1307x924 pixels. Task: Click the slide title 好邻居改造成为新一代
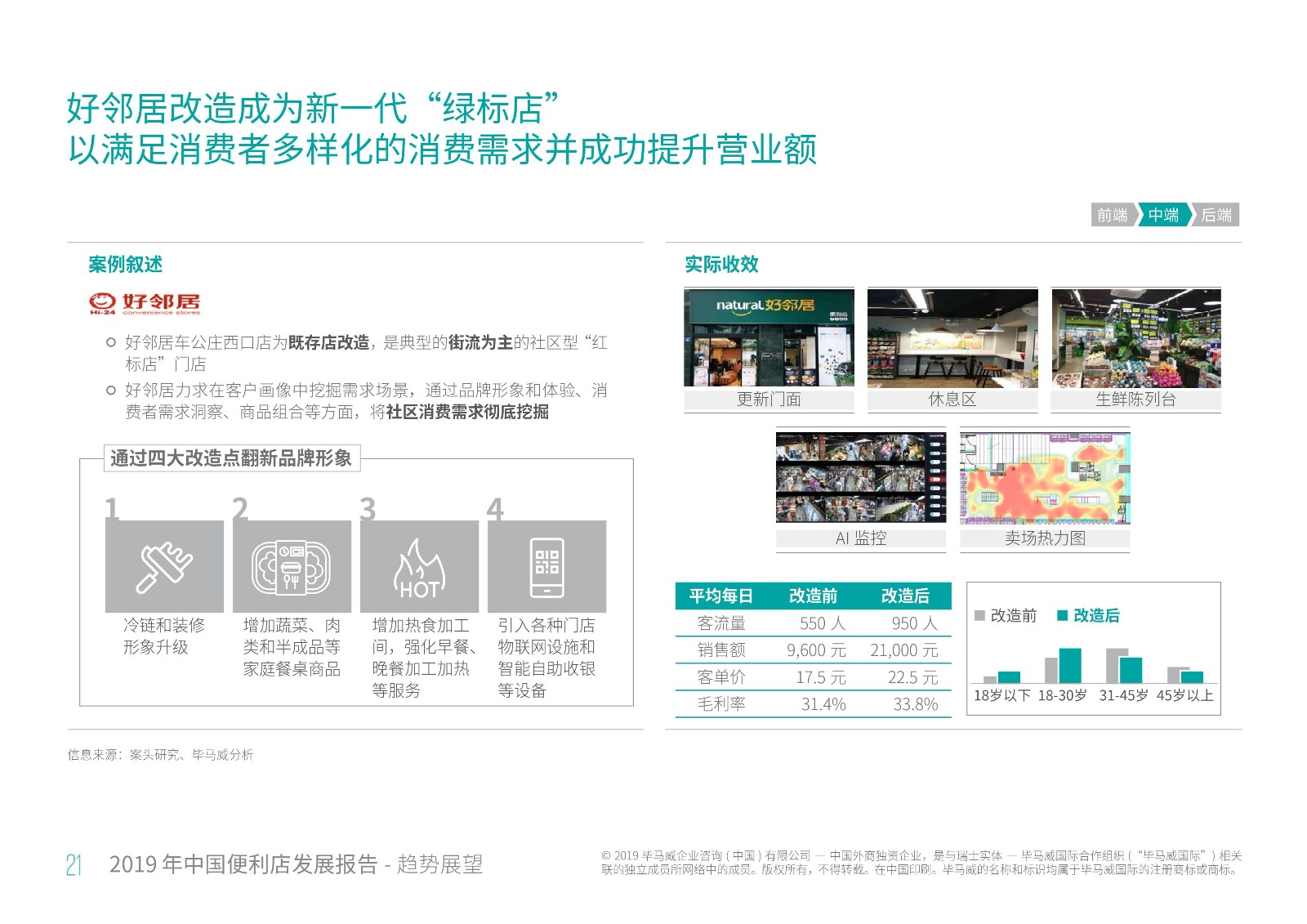tap(442, 129)
